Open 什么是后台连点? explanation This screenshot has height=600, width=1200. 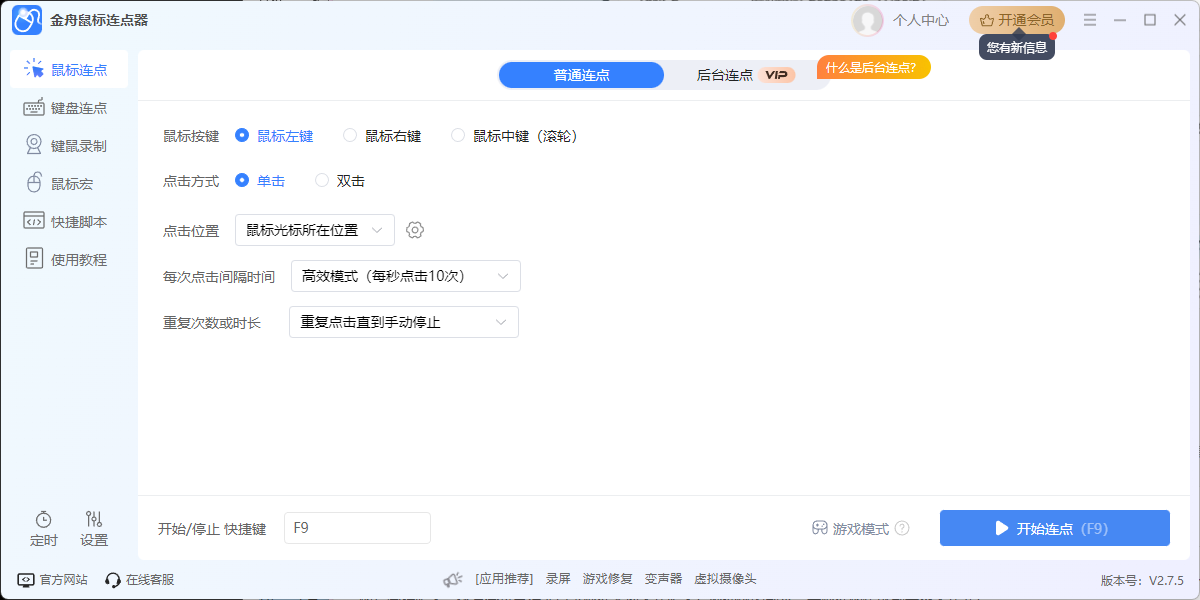click(873, 67)
